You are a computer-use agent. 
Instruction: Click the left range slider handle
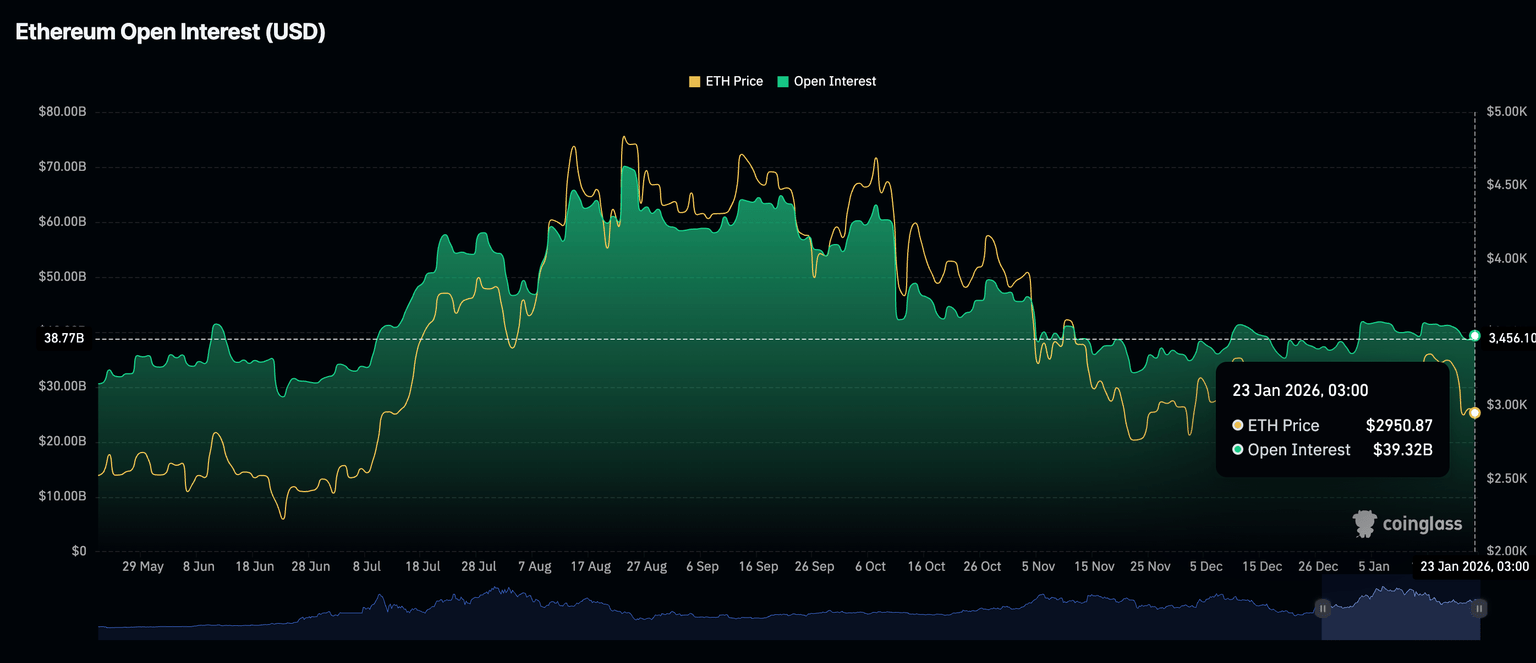[1322, 608]
